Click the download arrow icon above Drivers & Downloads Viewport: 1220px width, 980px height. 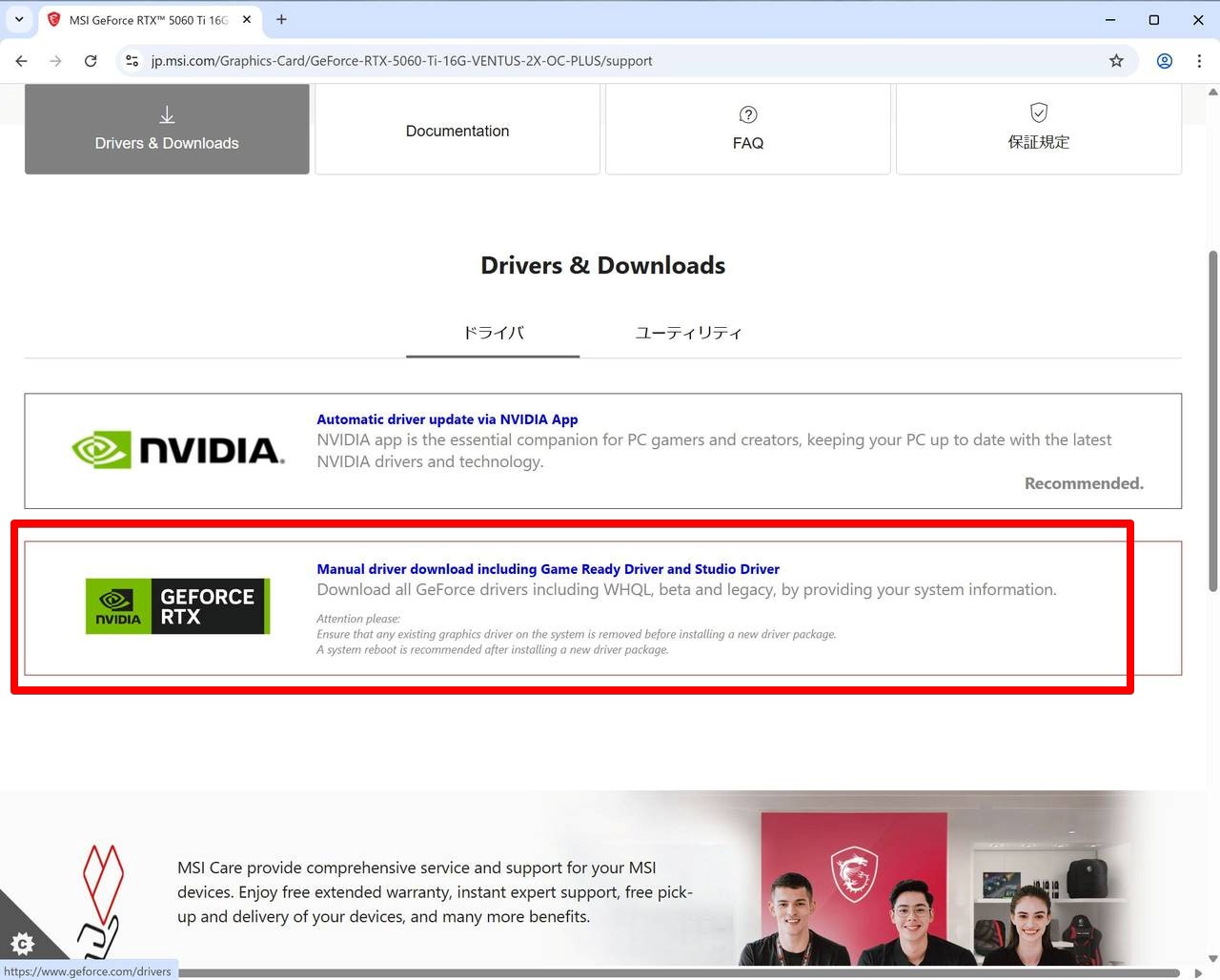click(167, 114)
